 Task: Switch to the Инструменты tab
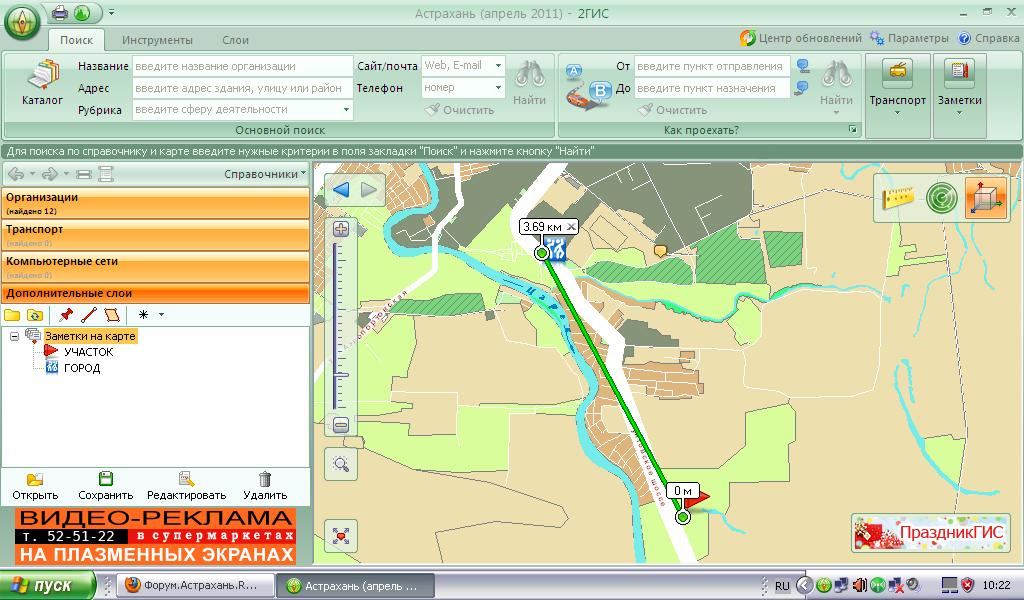[157, 40]
